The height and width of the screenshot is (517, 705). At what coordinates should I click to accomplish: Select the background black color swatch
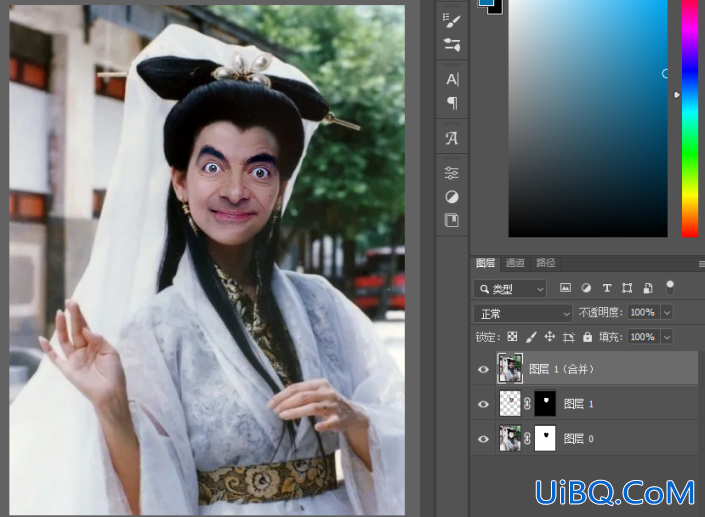coord(497,9)
